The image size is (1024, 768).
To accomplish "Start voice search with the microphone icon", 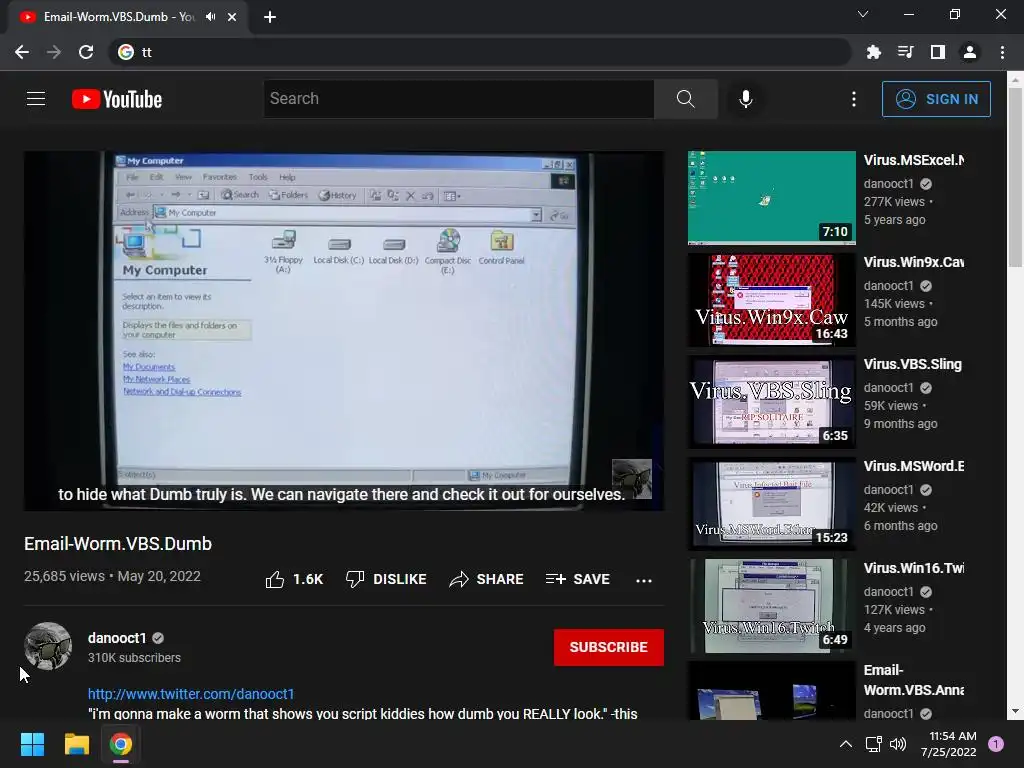I will pos(746,99).
